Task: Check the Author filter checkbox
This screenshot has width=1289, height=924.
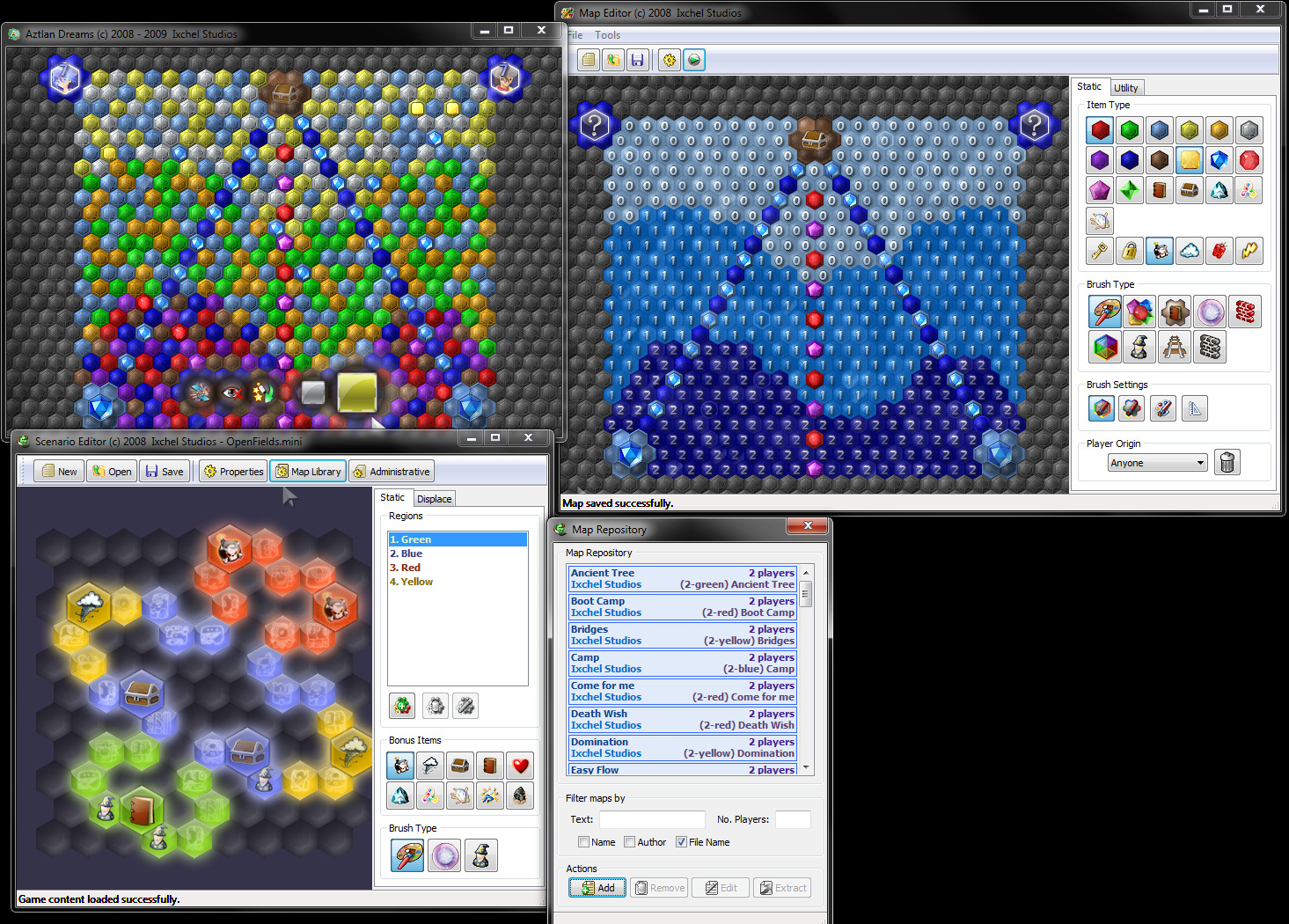Action: pyautogui.click(x=629, y=842)
